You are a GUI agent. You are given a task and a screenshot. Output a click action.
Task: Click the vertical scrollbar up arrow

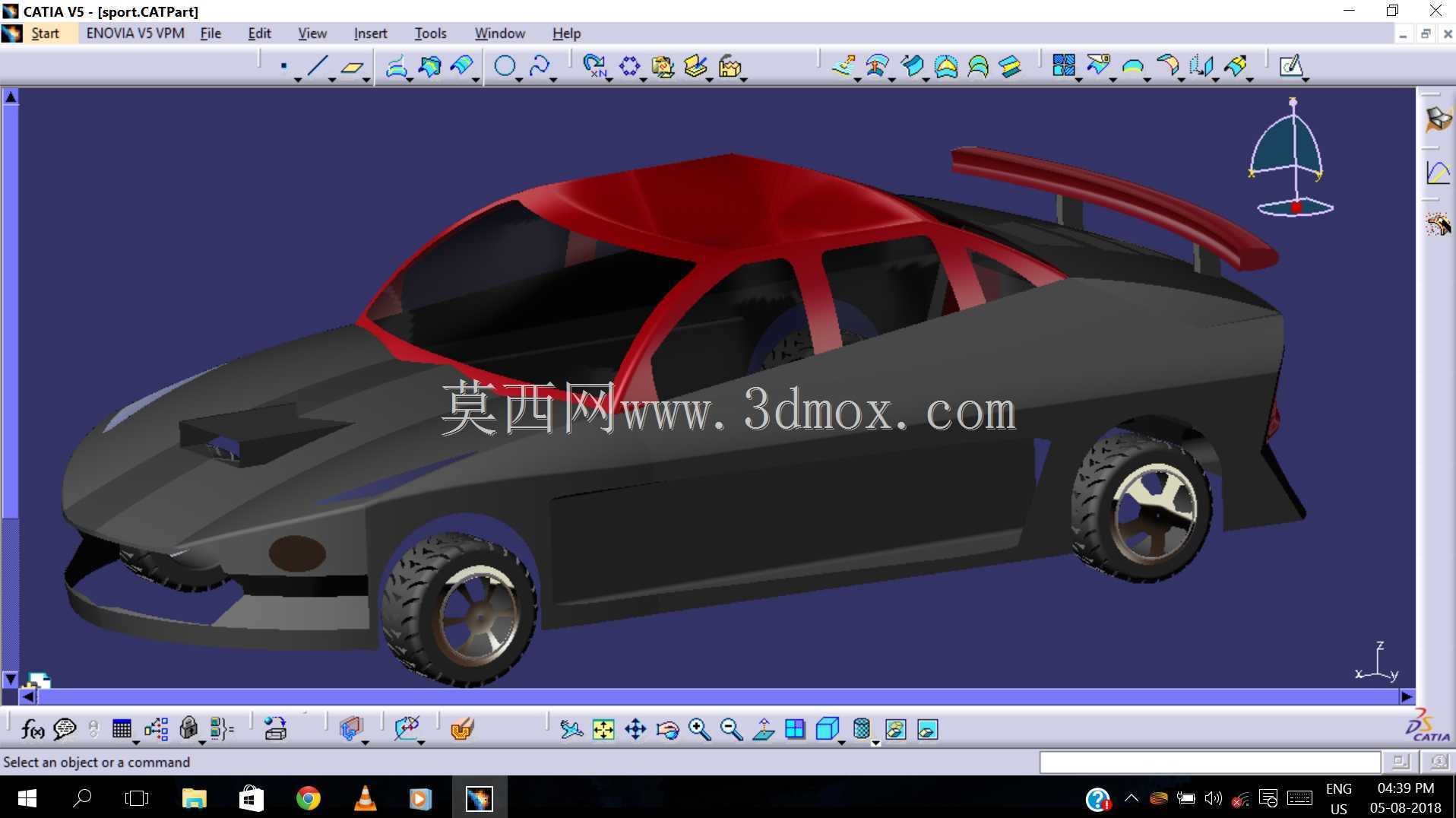(x=11, y=97)
